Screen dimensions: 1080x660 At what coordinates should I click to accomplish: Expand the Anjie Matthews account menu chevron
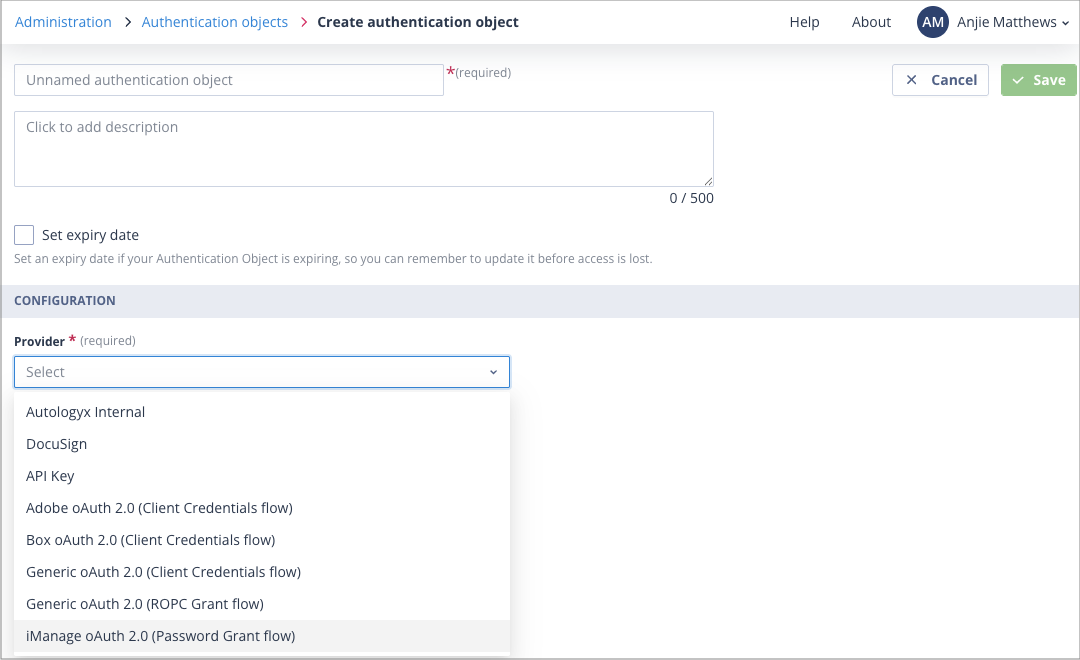pyautogui.click(x=1065, y=23)
